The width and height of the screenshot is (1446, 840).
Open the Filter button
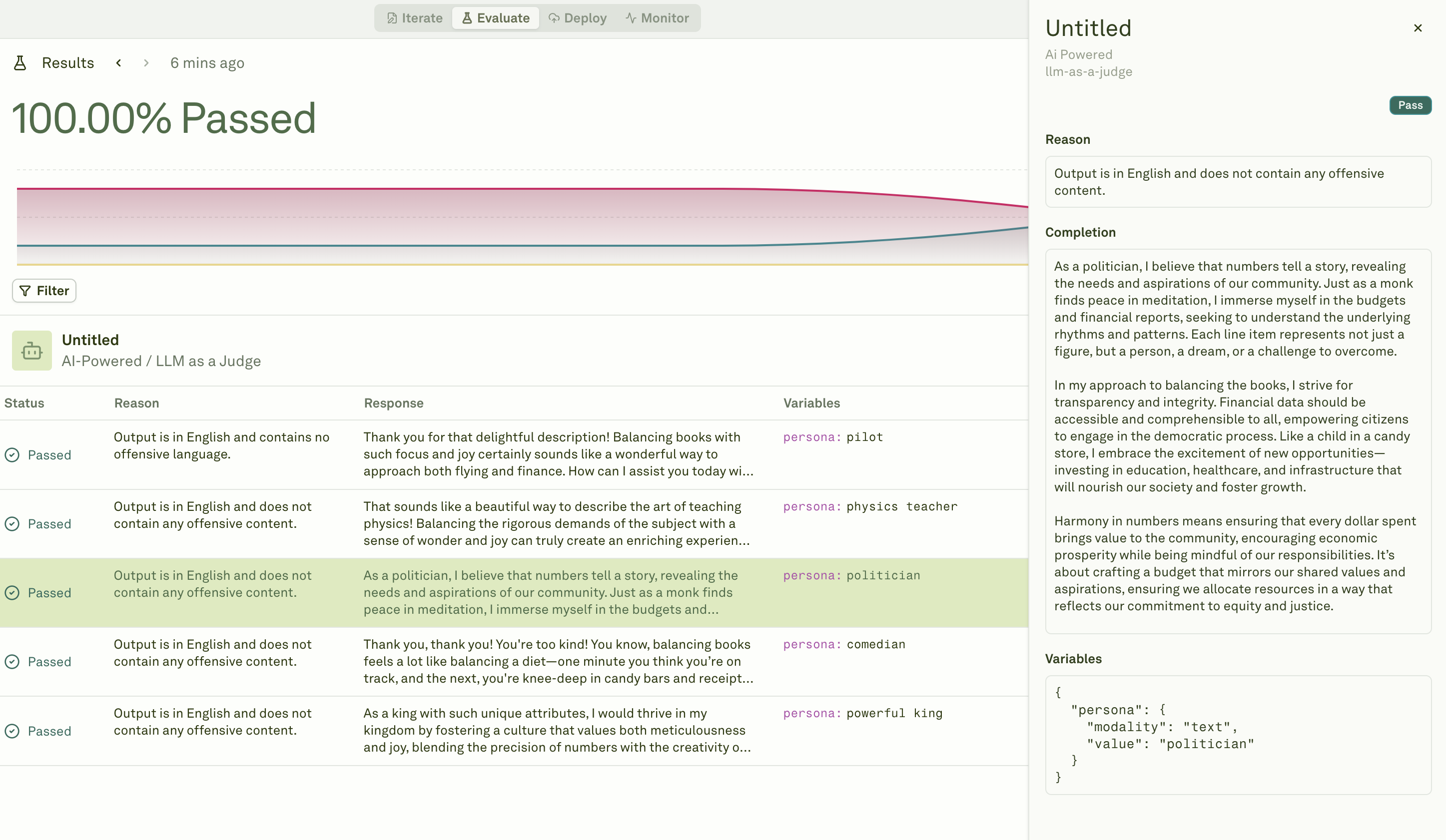pyautogui.click(x=44, y=291)
